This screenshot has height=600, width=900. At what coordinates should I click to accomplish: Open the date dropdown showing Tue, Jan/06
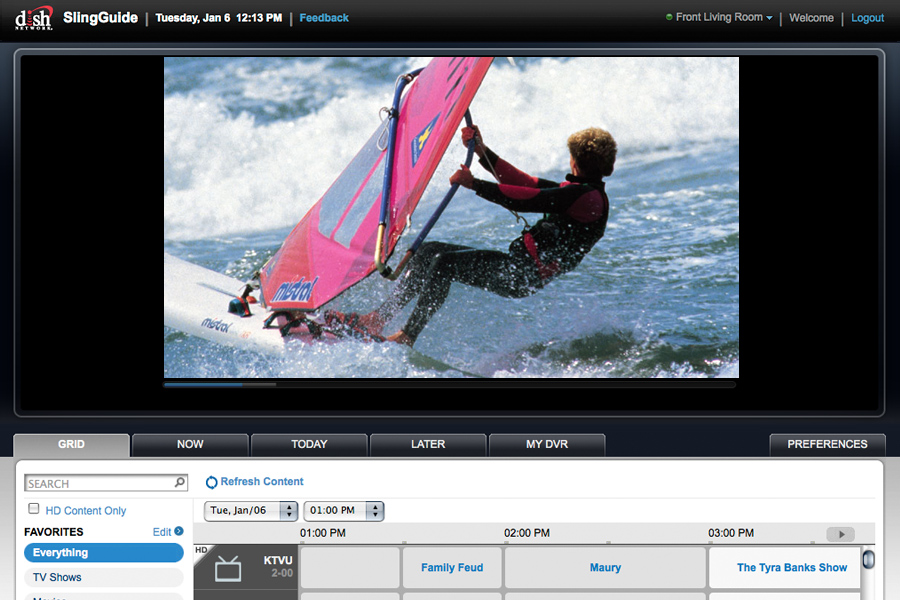pos(251,511)
